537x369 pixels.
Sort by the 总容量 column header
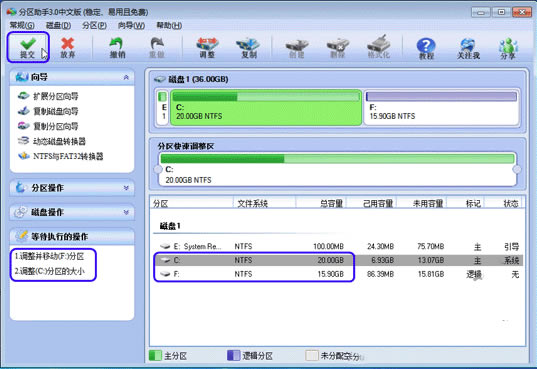[x=321, y=204]
